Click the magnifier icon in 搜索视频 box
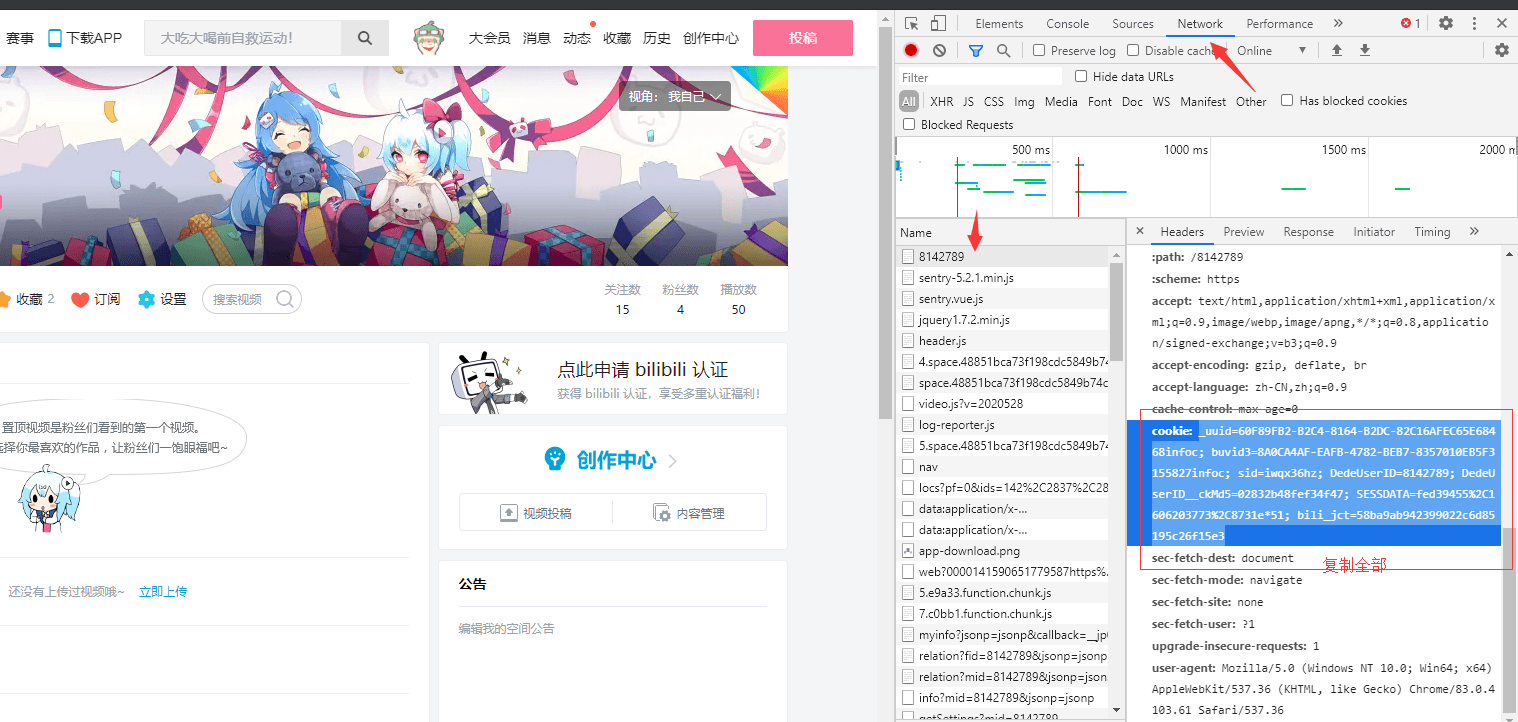Image resolution: width=1518 pixels, height=722 pixels. coord(284,299)
